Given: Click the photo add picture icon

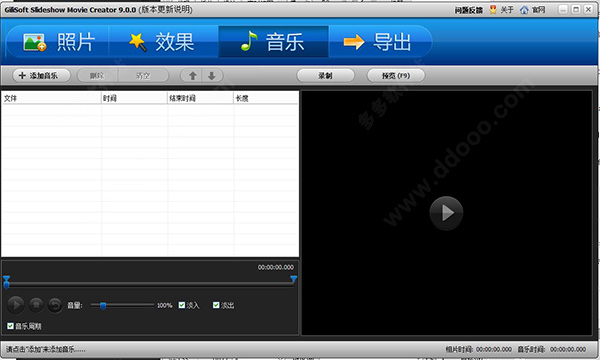Looking at the screenshot, I should pyautogui.click(x=34, y=42).
